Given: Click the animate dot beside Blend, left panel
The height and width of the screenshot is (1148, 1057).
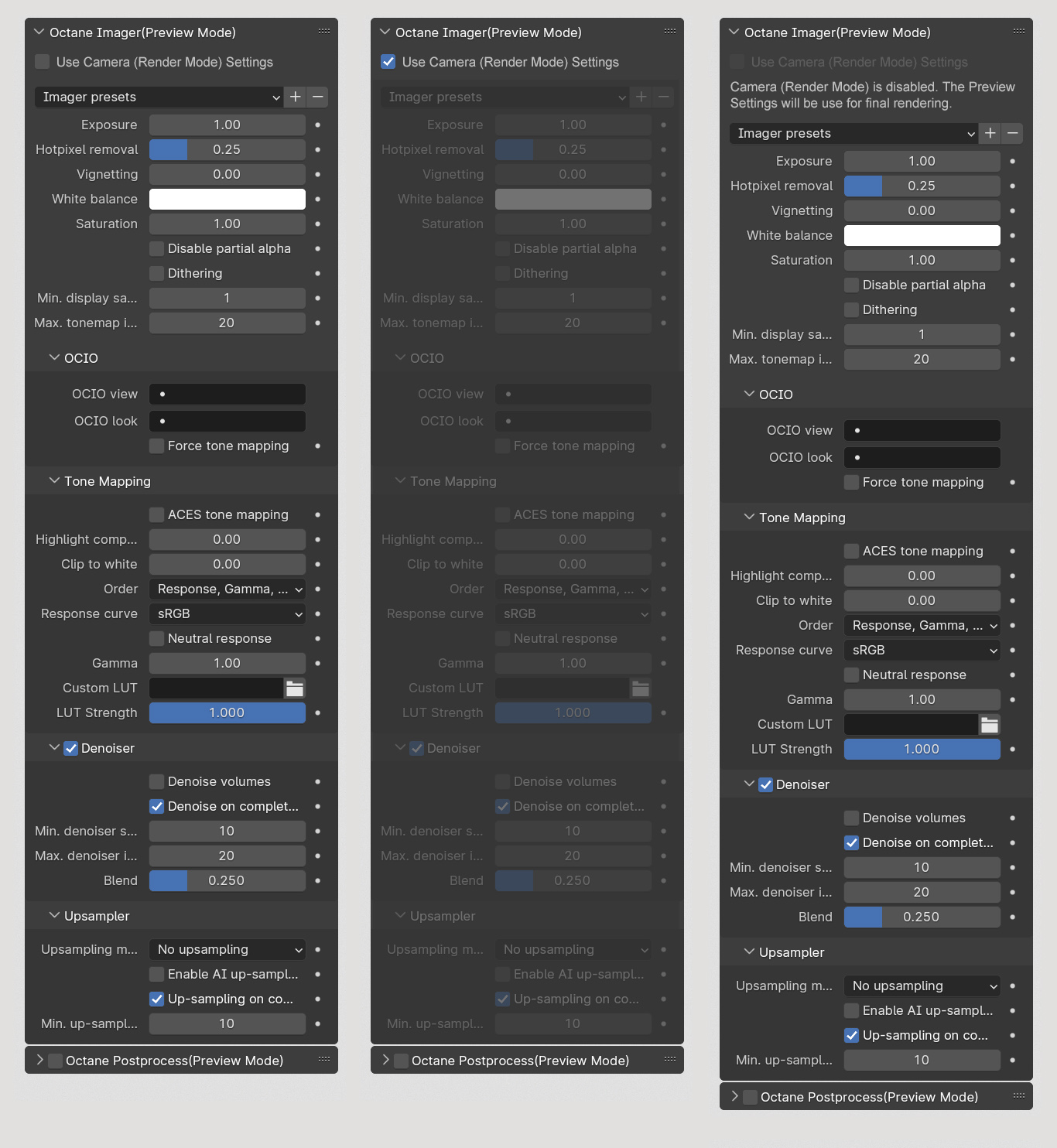Looking at the screenshot, I should tap(318, 880).
